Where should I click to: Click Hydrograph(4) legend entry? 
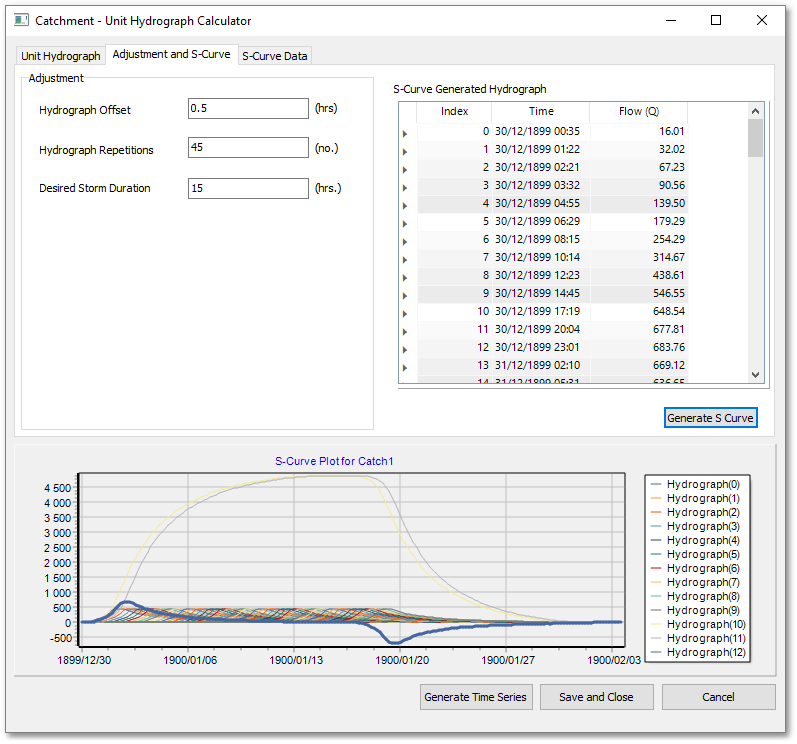[x=695, y=540]
